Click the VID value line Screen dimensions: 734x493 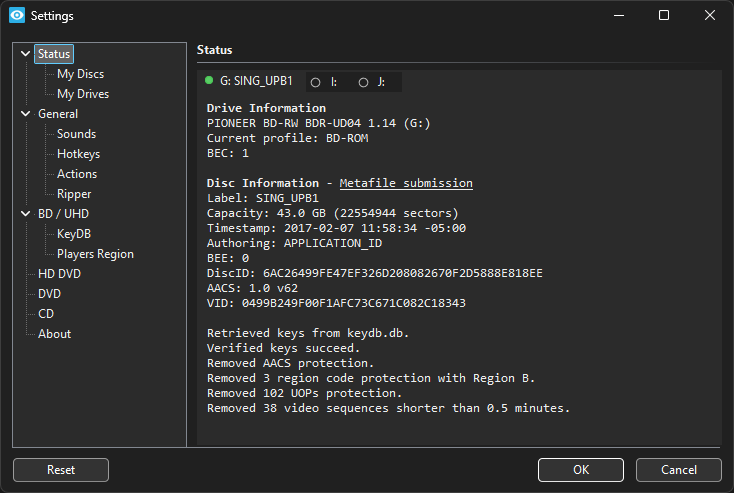point(337,303)
